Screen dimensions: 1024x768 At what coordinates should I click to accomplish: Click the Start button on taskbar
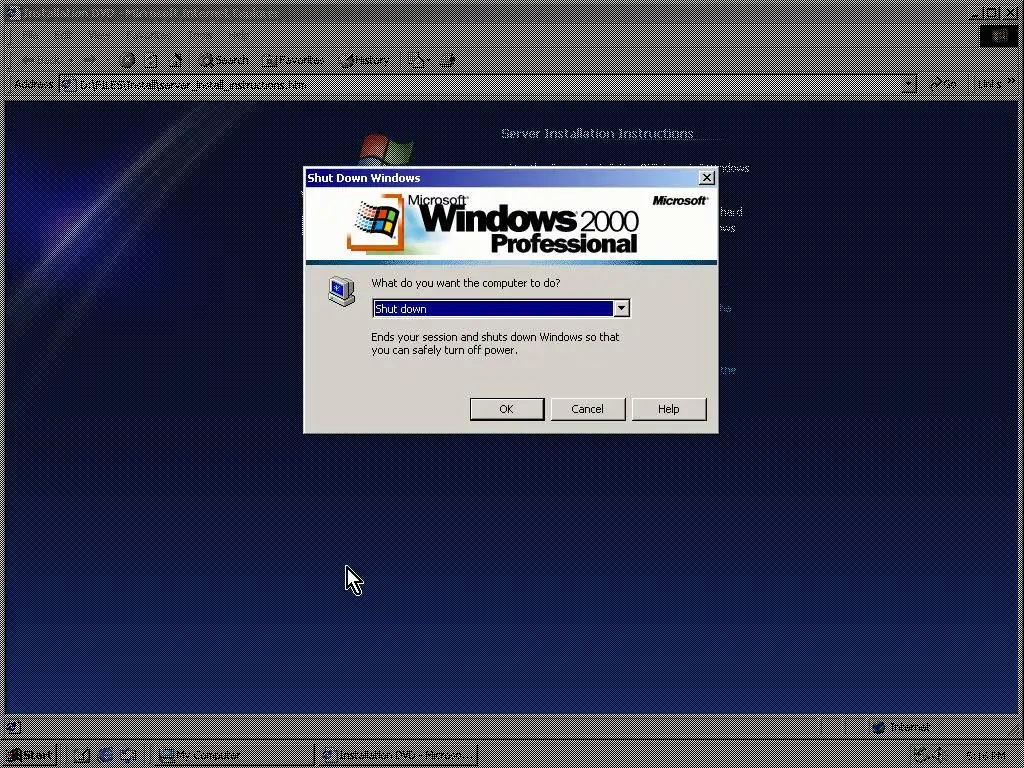coord(29,755)
